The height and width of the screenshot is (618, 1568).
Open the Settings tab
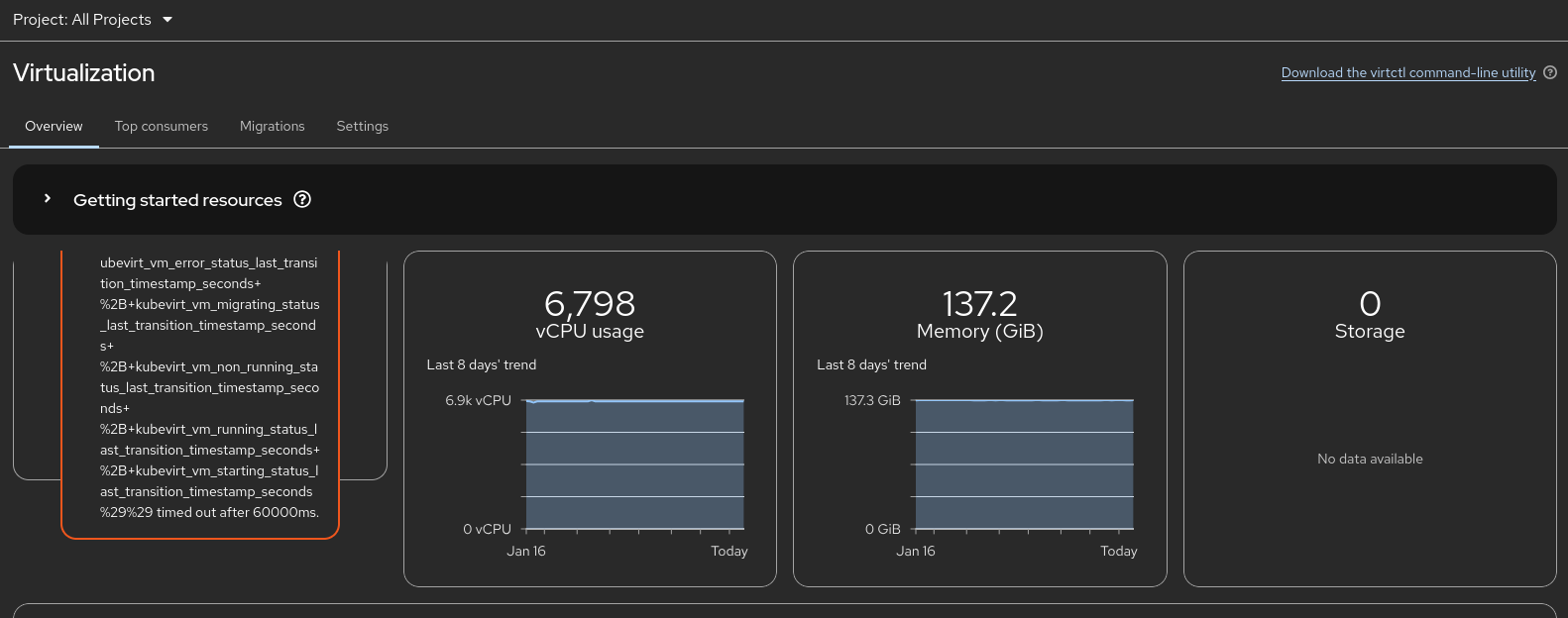pyautogui.click(x=363, y=126)
